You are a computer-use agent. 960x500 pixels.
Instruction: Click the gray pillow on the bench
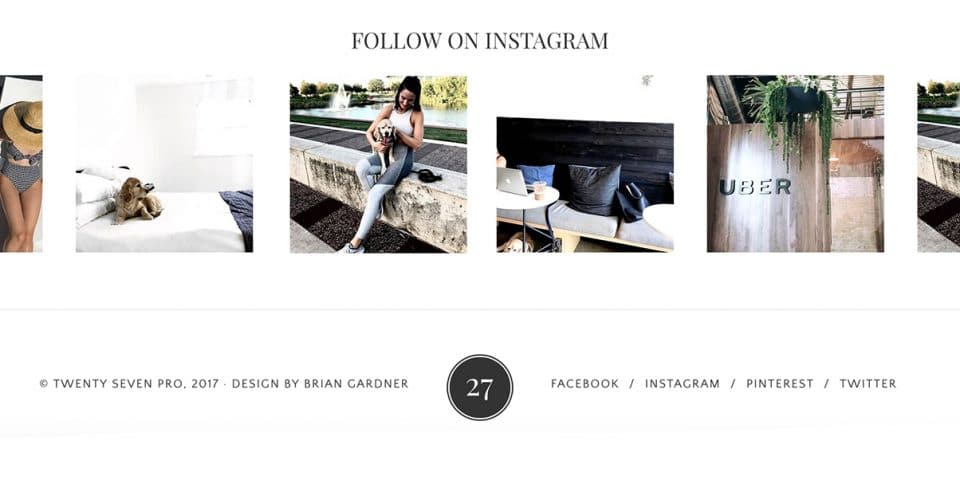[592, 190]
